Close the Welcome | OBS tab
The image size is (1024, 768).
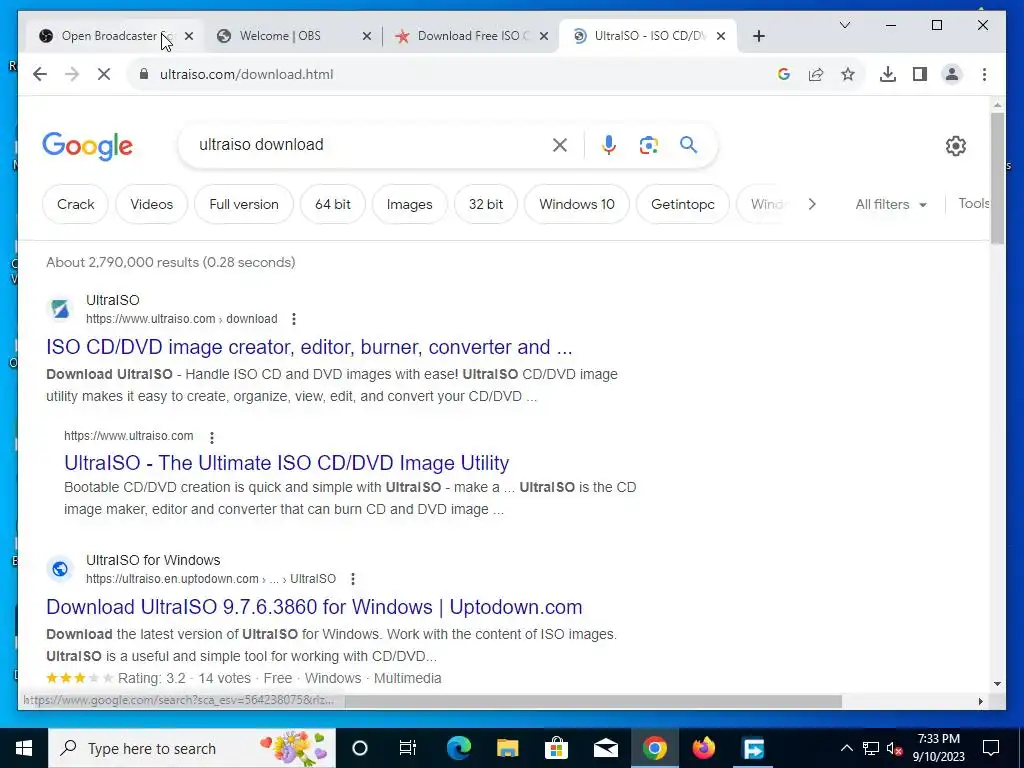(367, 37)
